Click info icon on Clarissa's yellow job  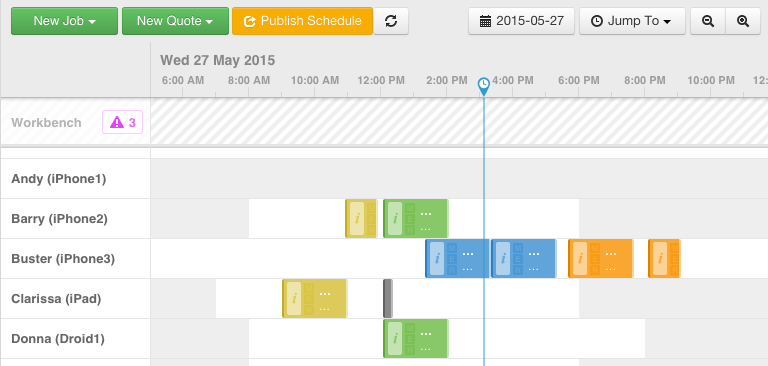(294, 298)
